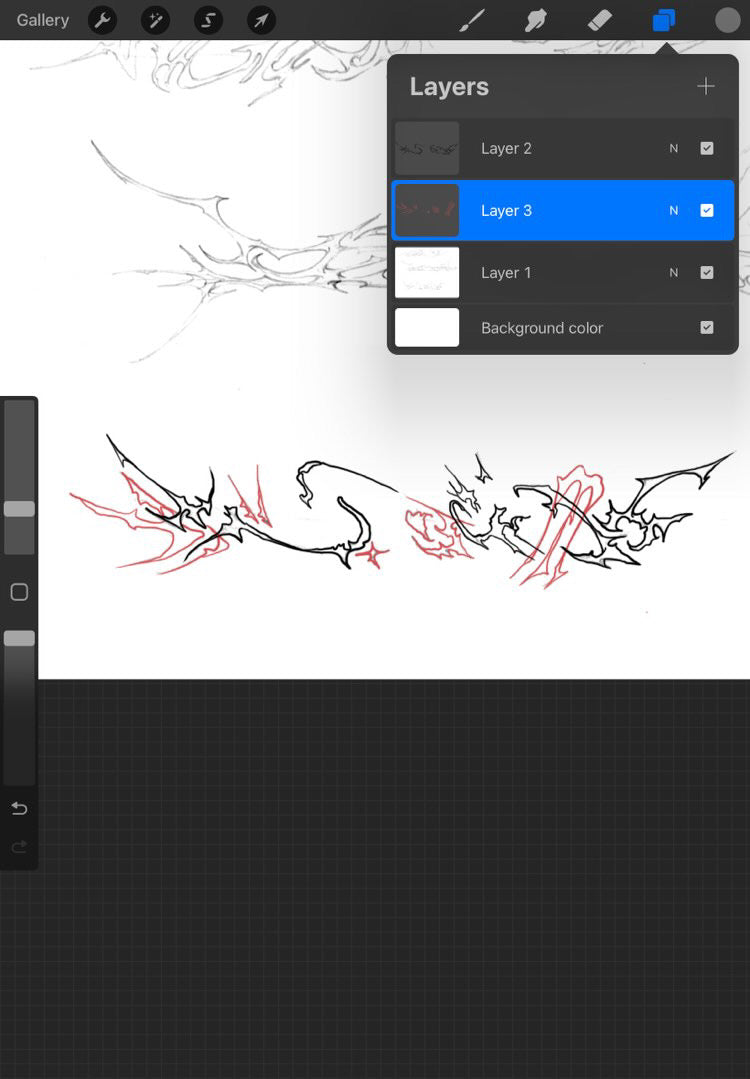Hide Layer 2 using its checkbox
The image size is (750, 1079).
click(707, 148)
